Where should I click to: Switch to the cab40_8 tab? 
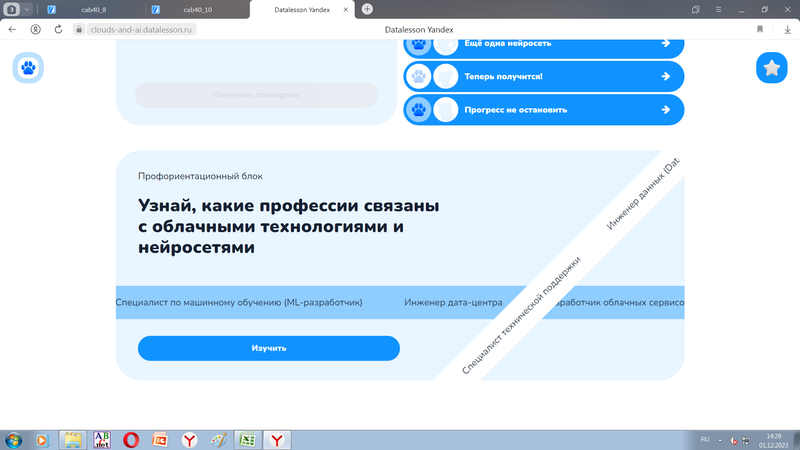pos(95,9)
